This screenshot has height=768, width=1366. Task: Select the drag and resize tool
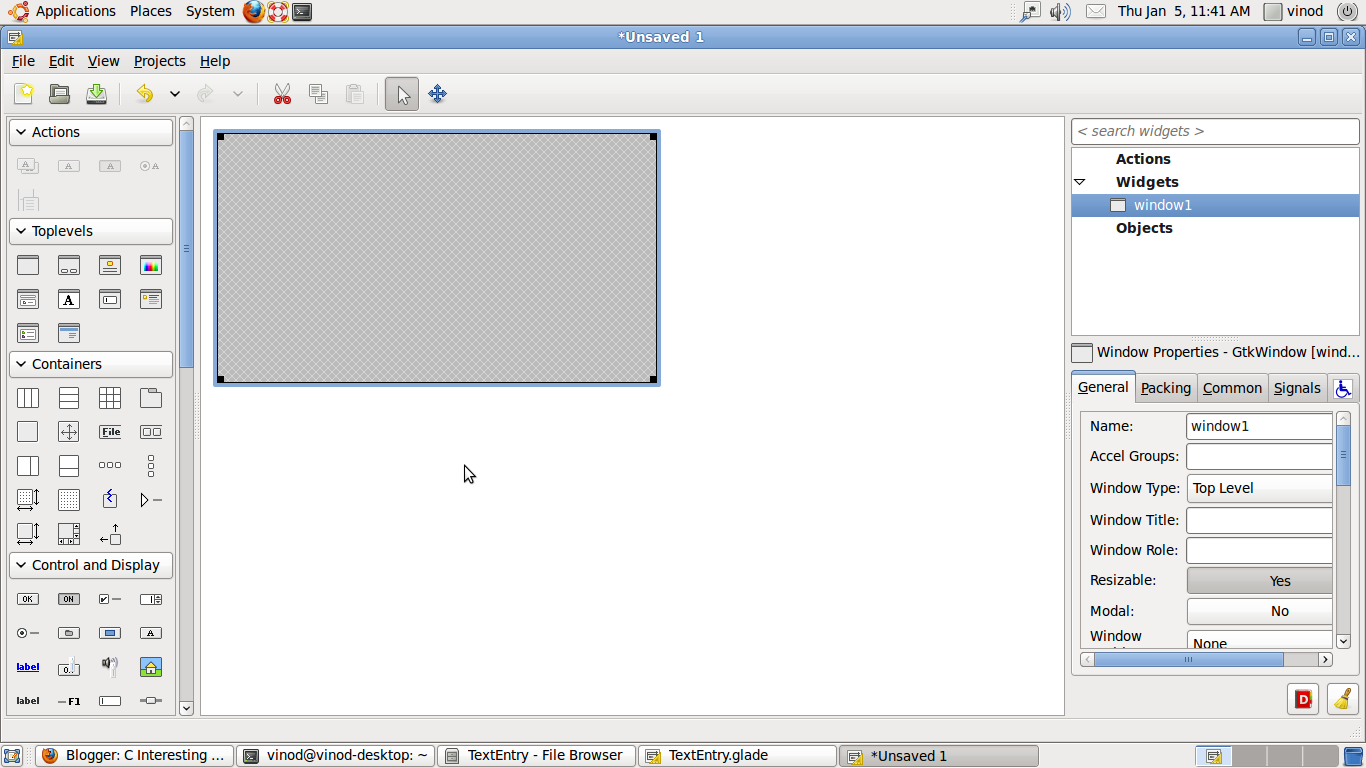click(437, 93)
